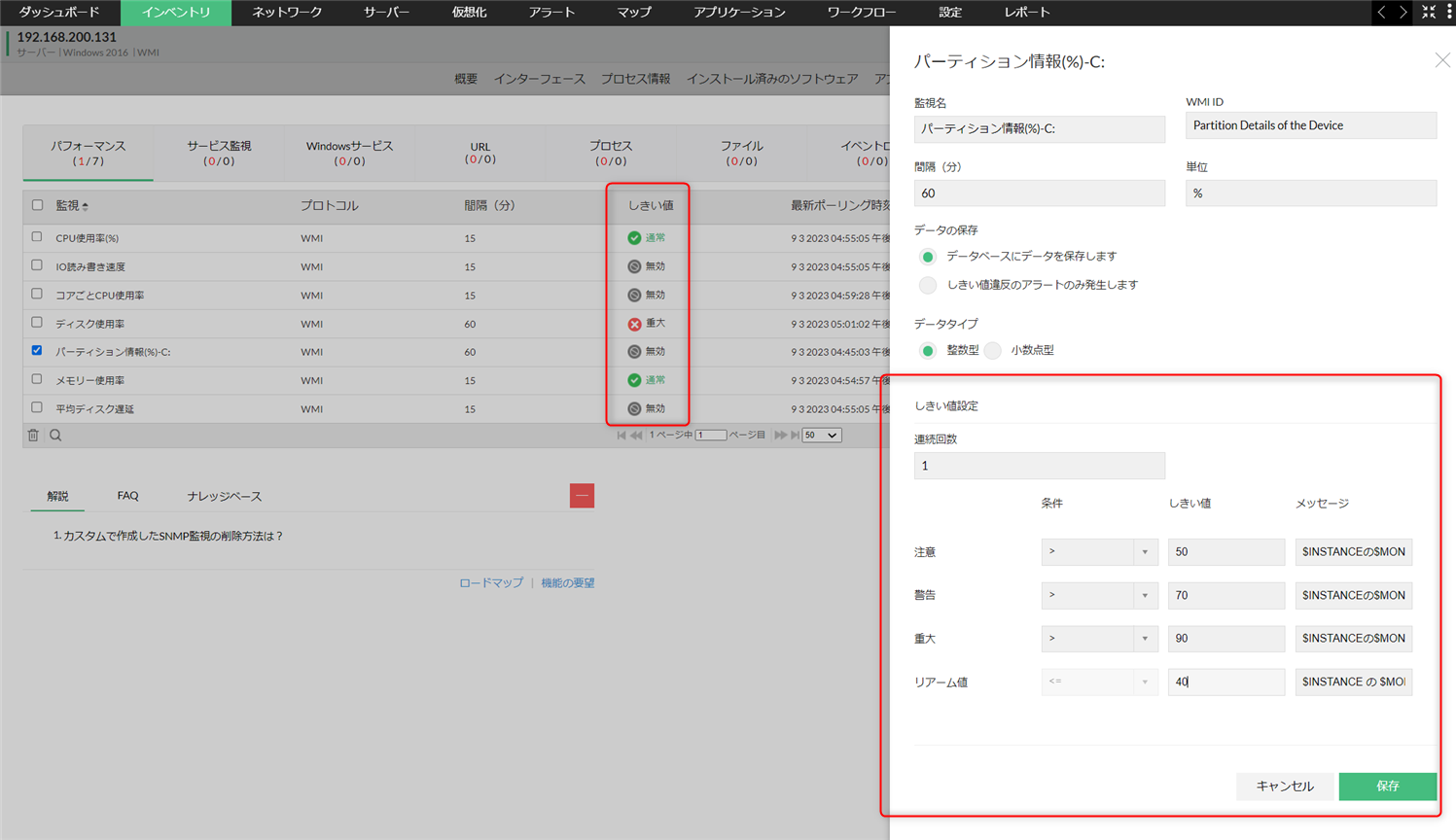Check the IO読み書き速度 row checkbox

click(37, 265)
